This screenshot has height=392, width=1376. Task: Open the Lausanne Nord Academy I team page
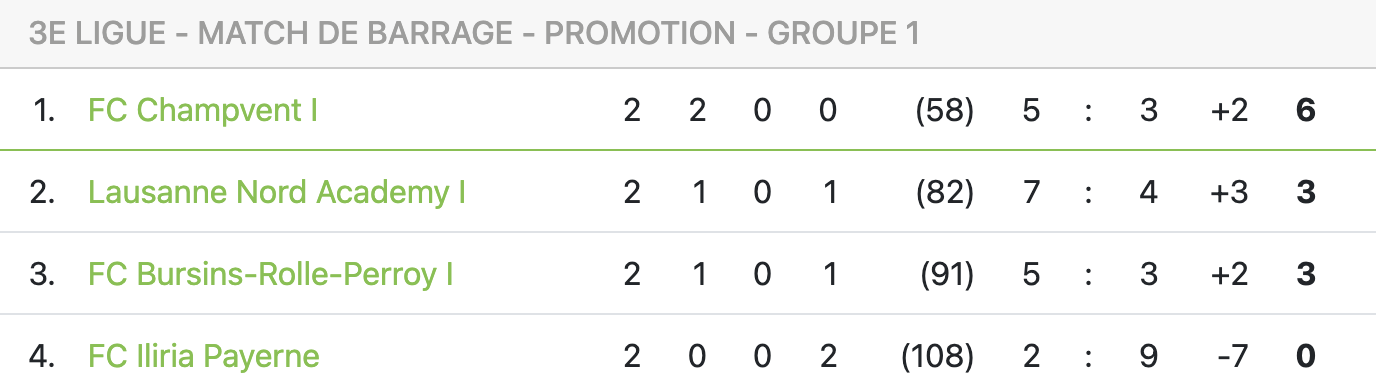coord(277,192)
